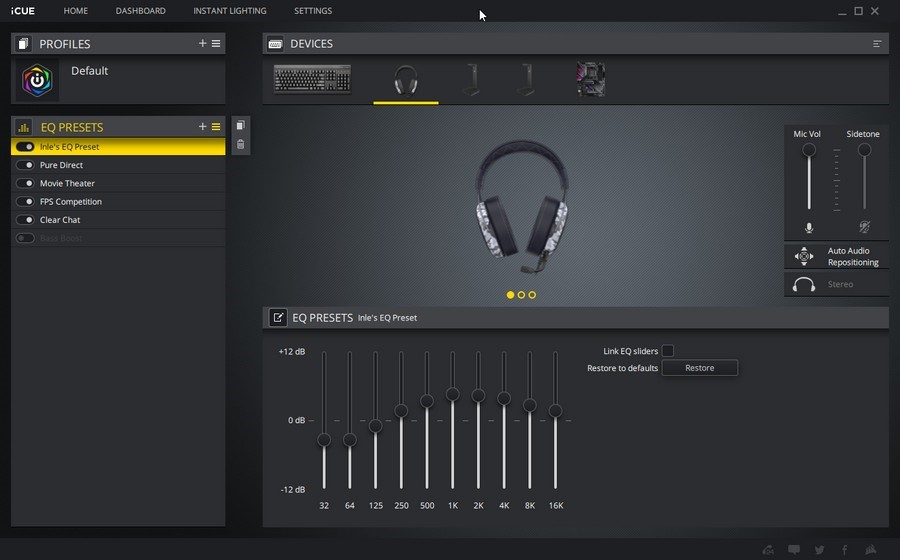Viewport: 900px width, 560px height.
Task: Toggle the Movie Theater preset switch
Action: point(25,183)
